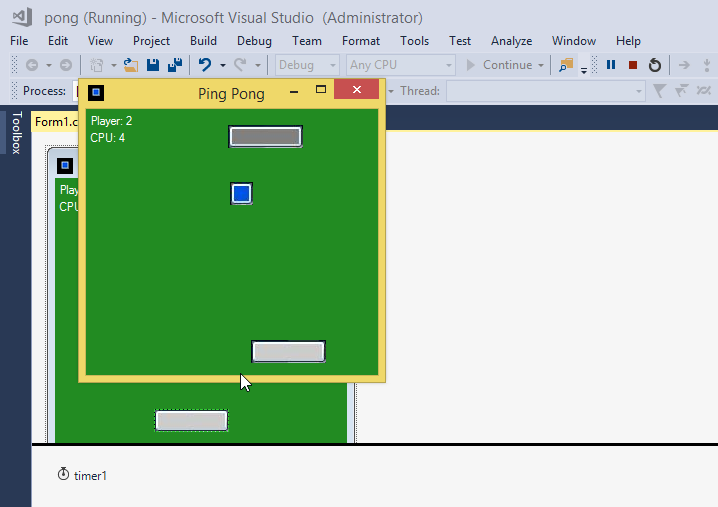718x507 pixels.
Task: Open the Any CPU platform dropdown
Action: click(x=400, y=65)
